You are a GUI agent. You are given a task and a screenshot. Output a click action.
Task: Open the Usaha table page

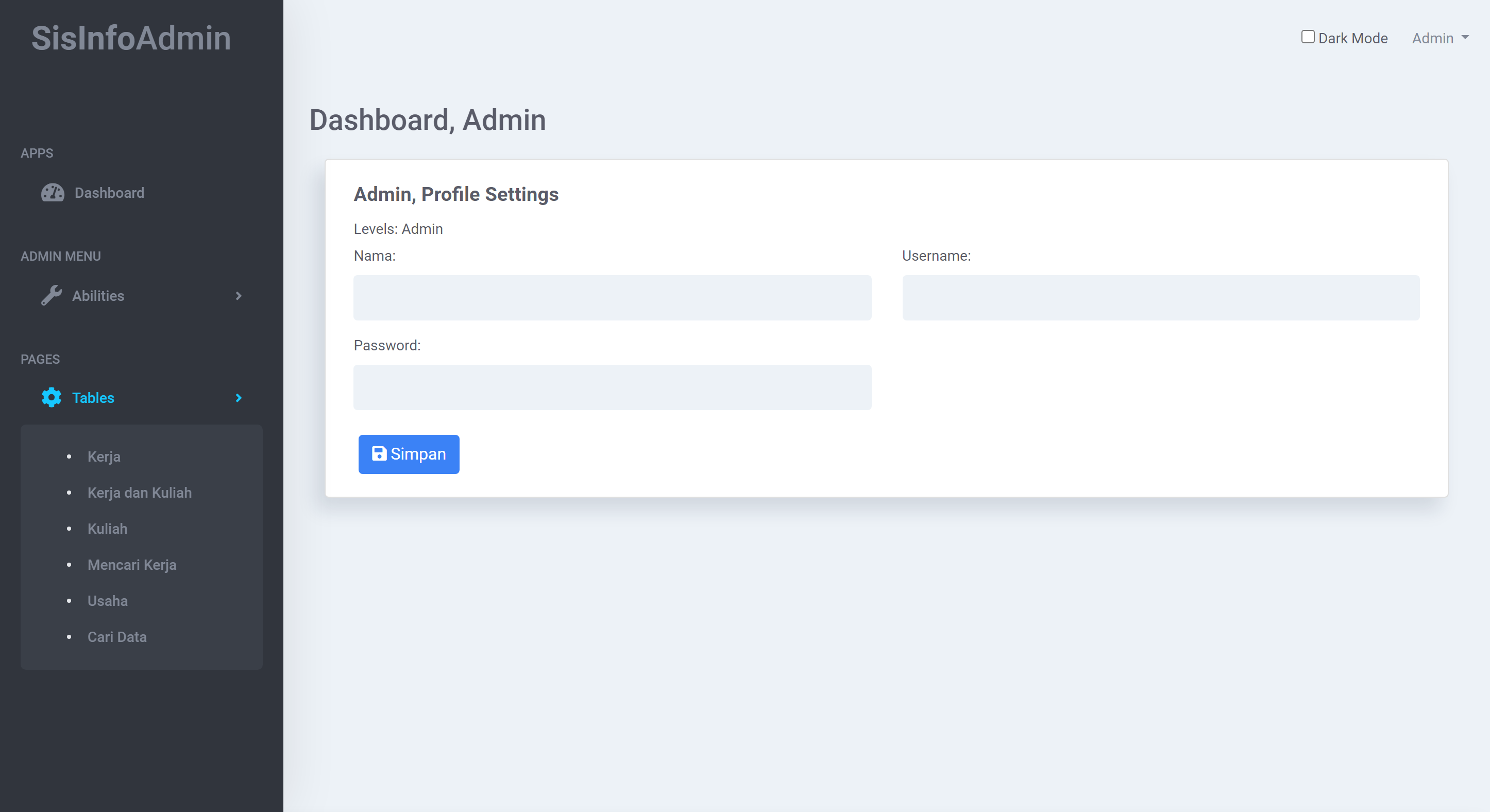pos(108,600)
